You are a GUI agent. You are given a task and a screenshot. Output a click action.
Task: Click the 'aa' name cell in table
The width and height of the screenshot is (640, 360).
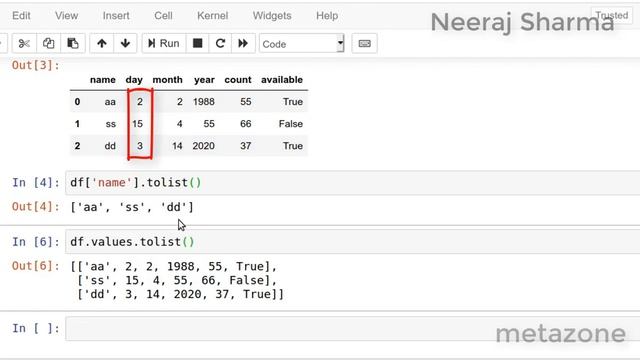[x=110, y=102]
